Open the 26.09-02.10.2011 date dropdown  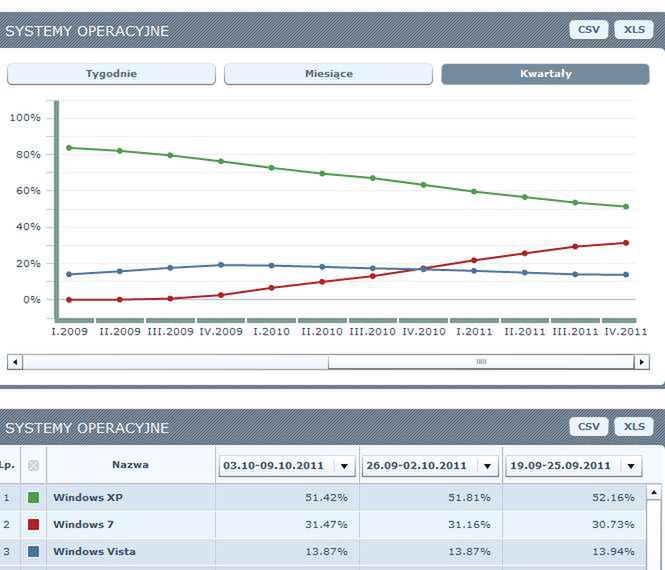(x=430, y=466)
